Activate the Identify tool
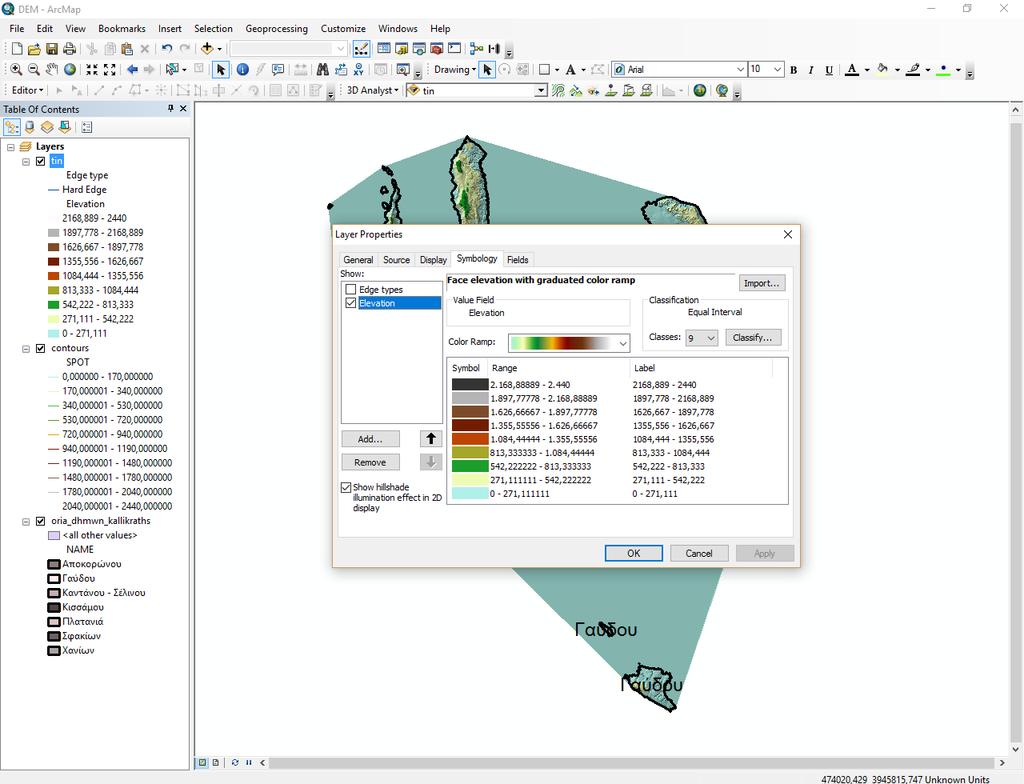1024x784 pixels. [x=242, y=69]
